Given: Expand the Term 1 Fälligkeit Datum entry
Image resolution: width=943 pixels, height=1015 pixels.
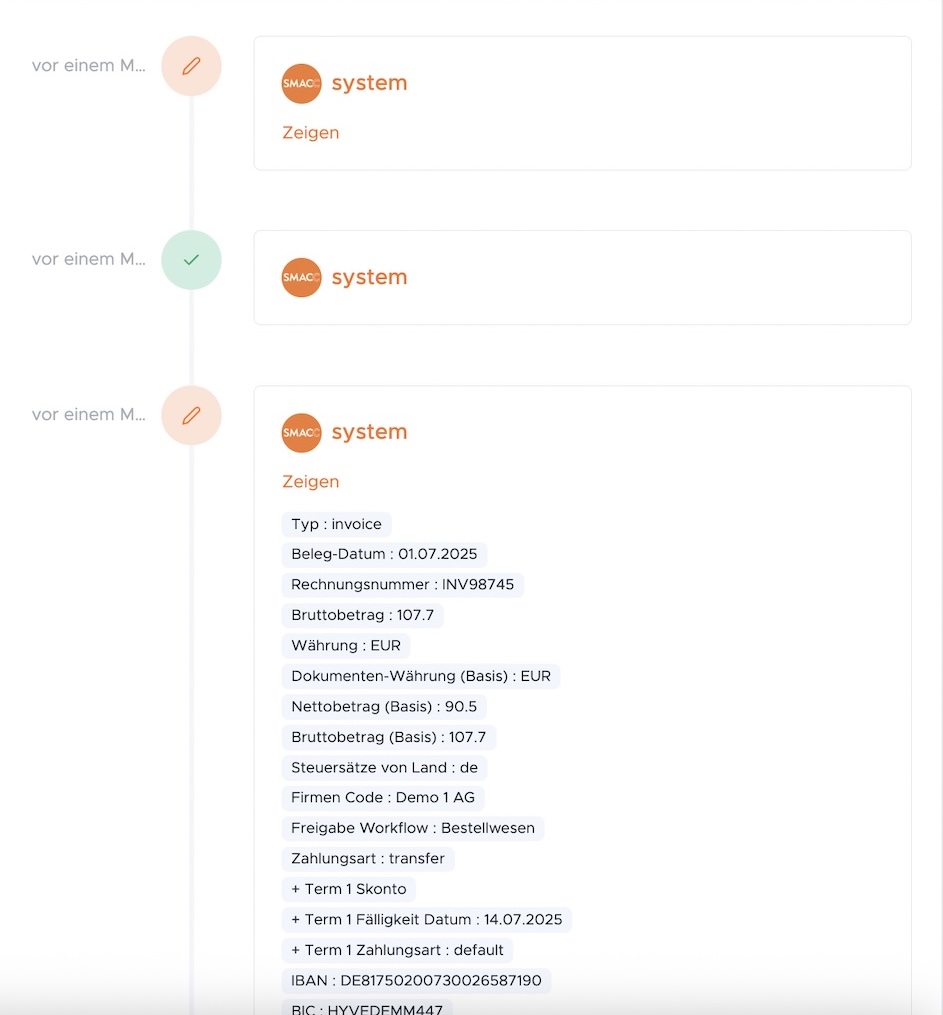Looking at the screenshot, I should coord(427,919).
